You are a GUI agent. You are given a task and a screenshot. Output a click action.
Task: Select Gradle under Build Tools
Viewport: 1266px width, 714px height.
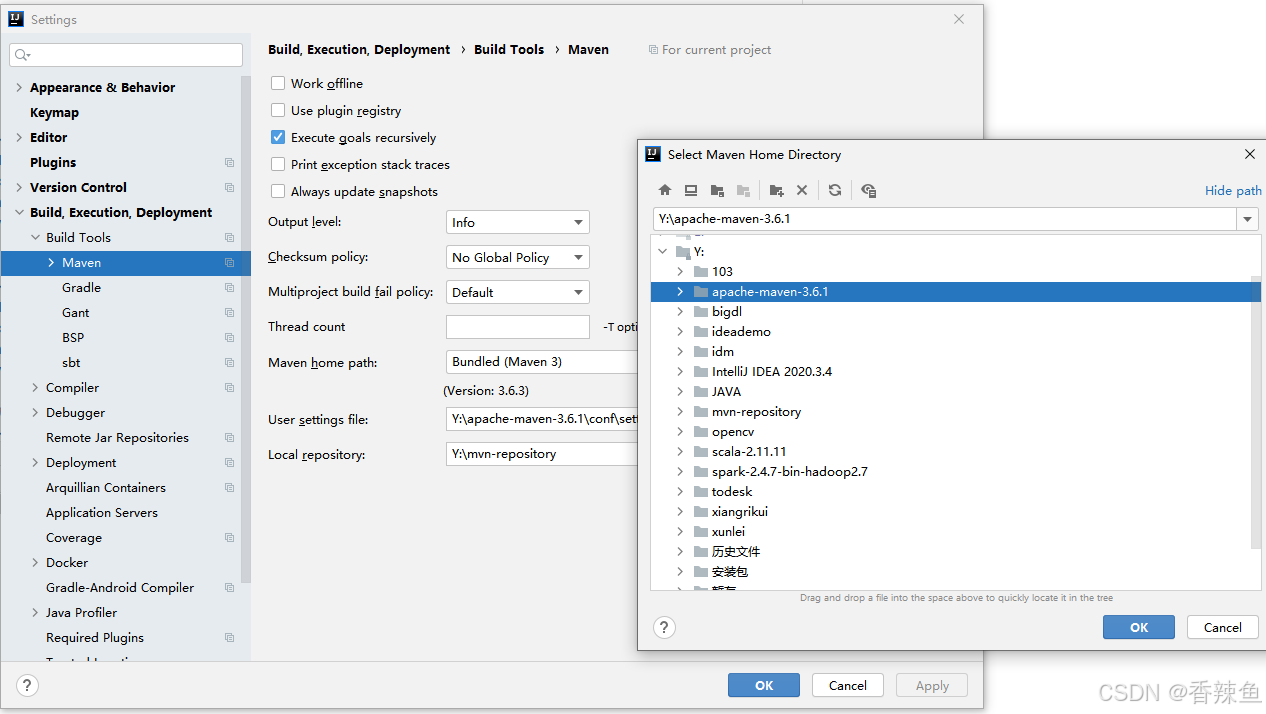[x=81, y=287]
